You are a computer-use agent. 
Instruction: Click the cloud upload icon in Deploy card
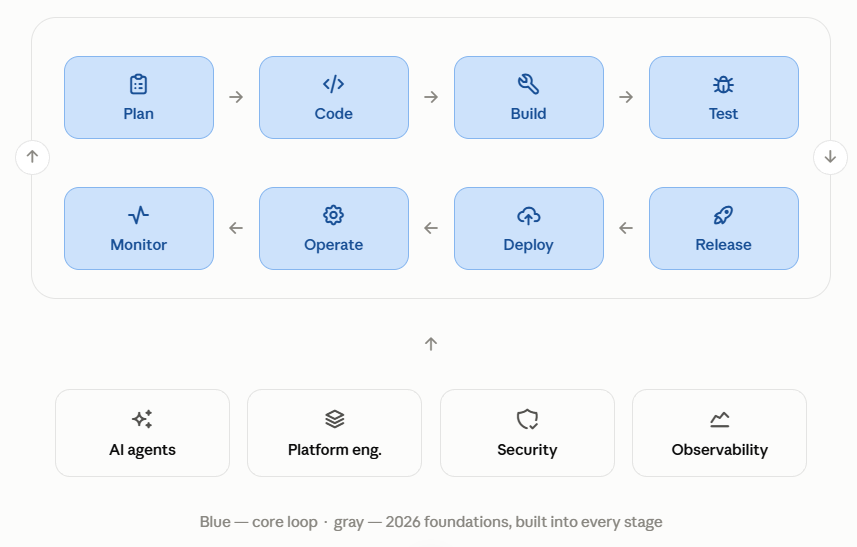(529, 216)
